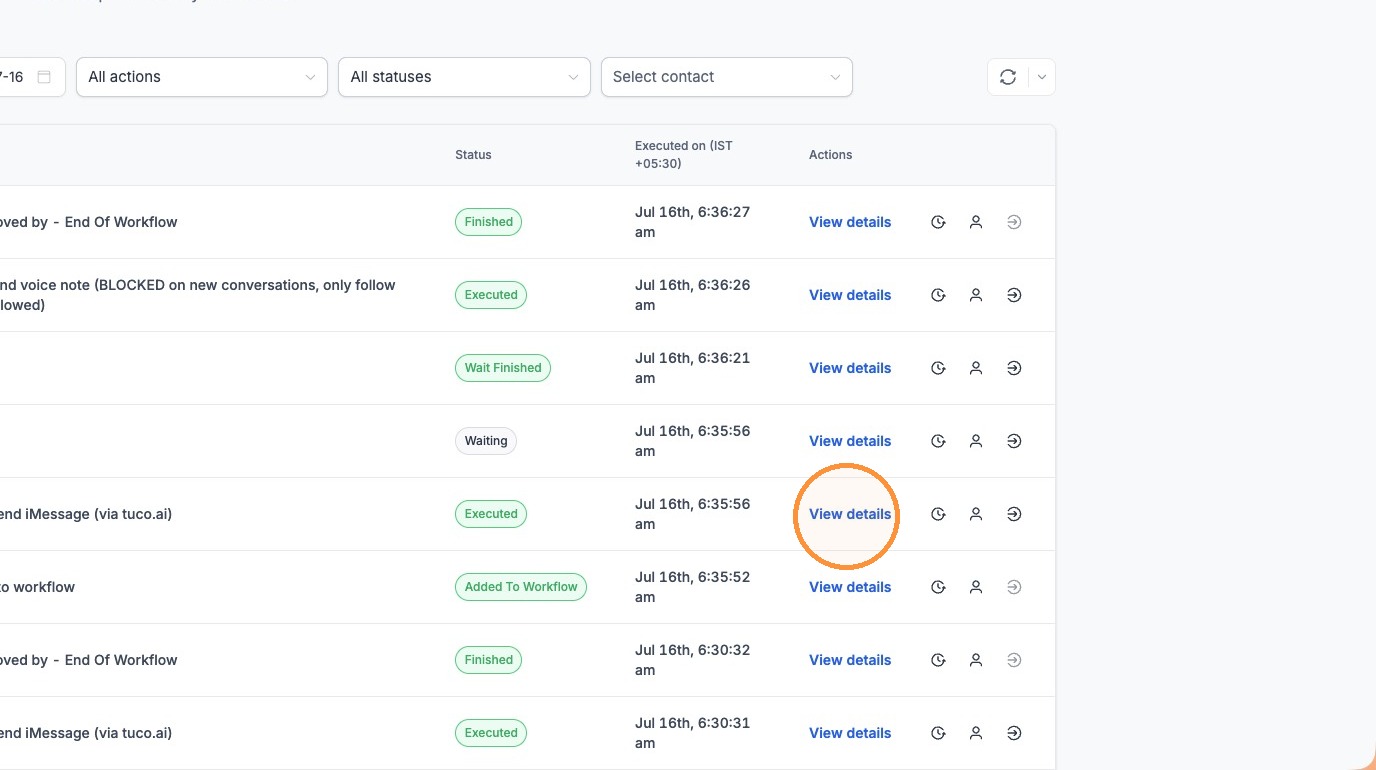
Task: Open View details for Finished 6:36:27 row
Action: point(850,222)
